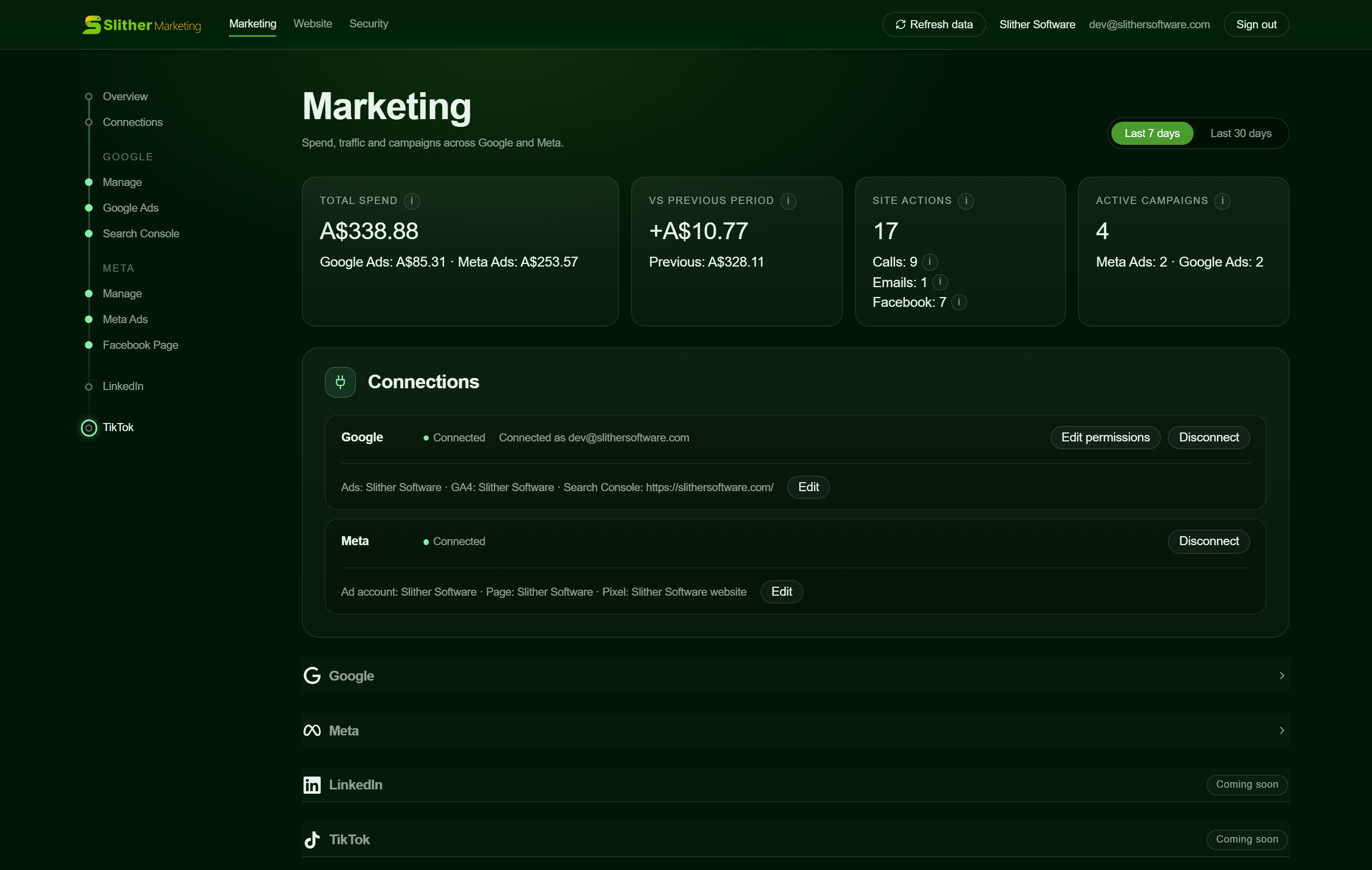Click Edit permissions for Google
The width and height of the screenshot is (1372, 870).
pos(1105,437)
